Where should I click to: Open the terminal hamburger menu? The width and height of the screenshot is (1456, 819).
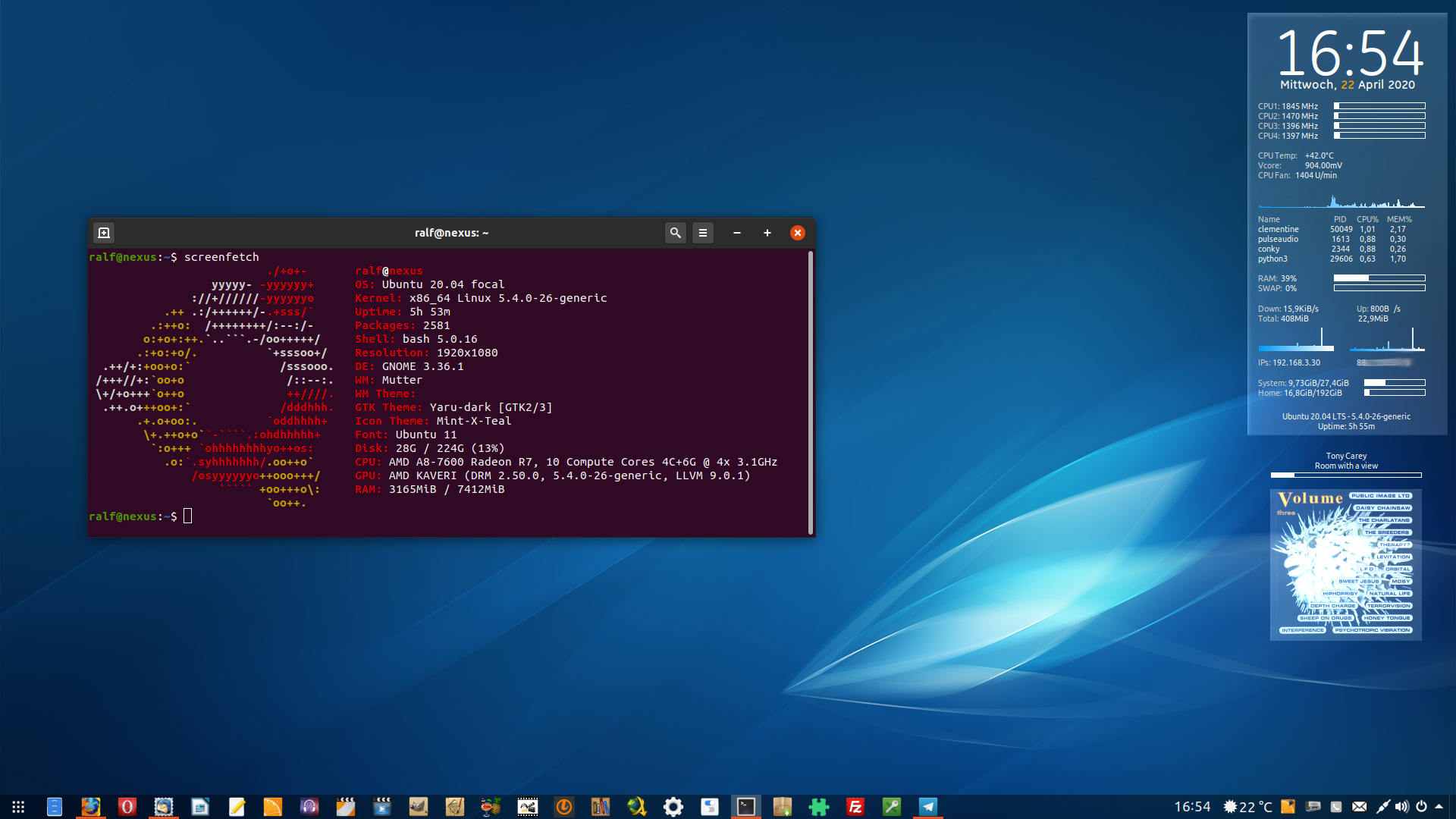tap(703, 233)
